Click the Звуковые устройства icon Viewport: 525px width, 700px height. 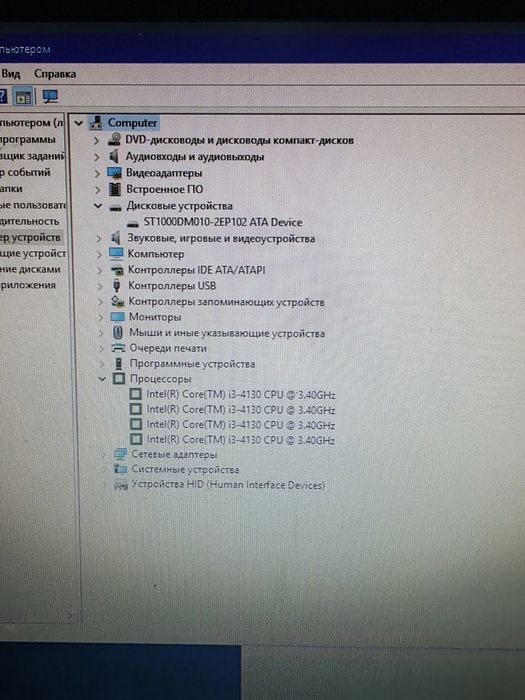[116, 238]
